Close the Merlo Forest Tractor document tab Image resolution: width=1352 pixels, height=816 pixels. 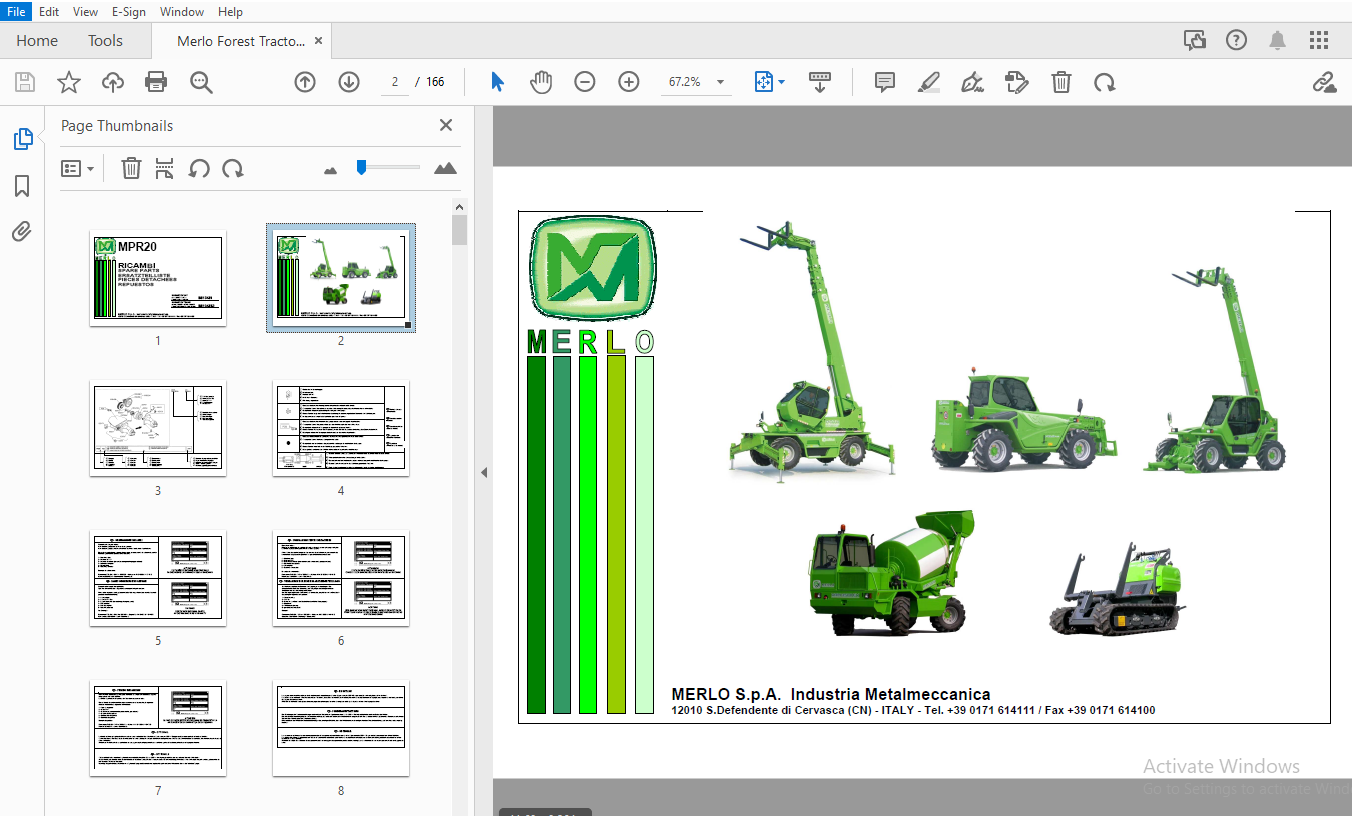318,41
